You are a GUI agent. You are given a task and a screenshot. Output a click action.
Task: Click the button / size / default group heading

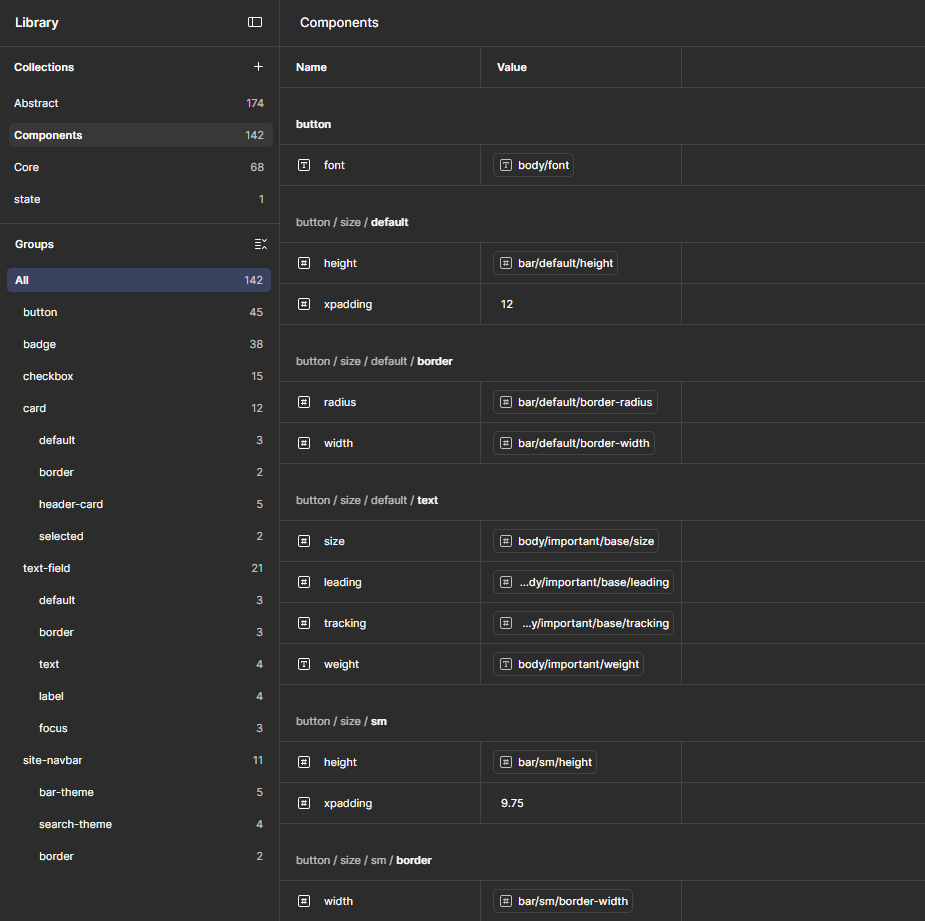[x=352, y=222]
